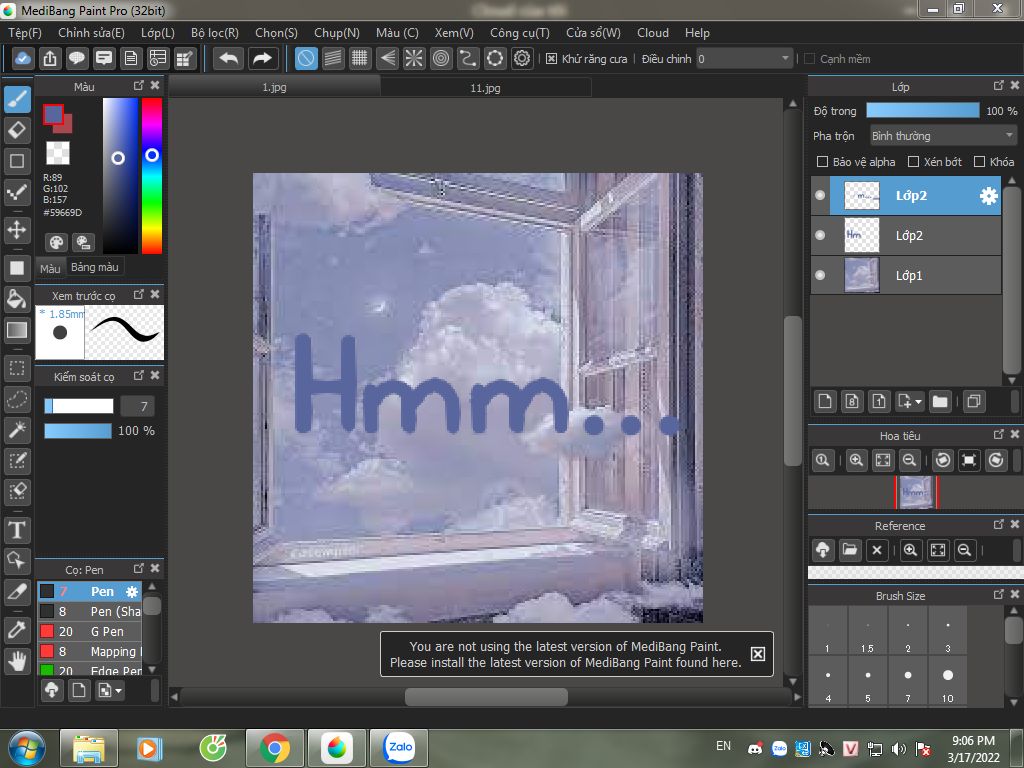Image resolution: width=1024 pixels, height=768 pixels.
Task: Open Google Chrome from the taskbar
Action: [275, 748]
